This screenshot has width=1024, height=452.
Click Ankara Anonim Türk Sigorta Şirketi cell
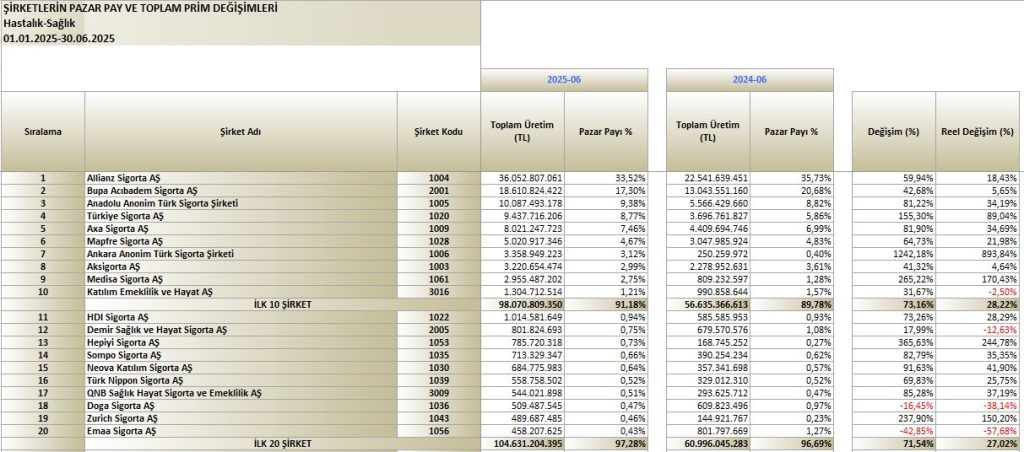pos(241,254)
